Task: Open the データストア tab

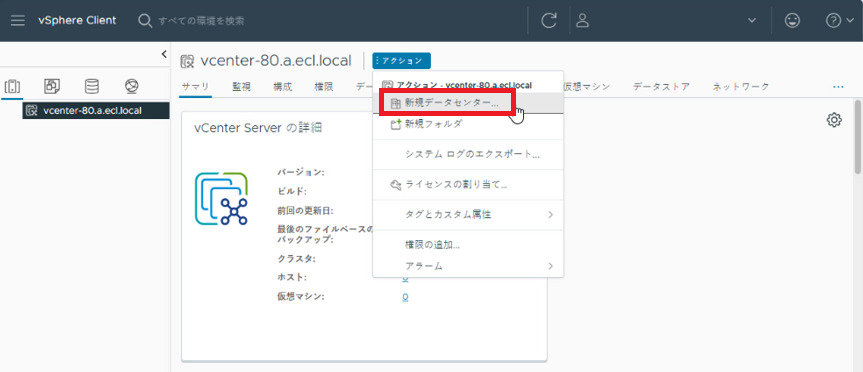Action: tap(661, 86)
